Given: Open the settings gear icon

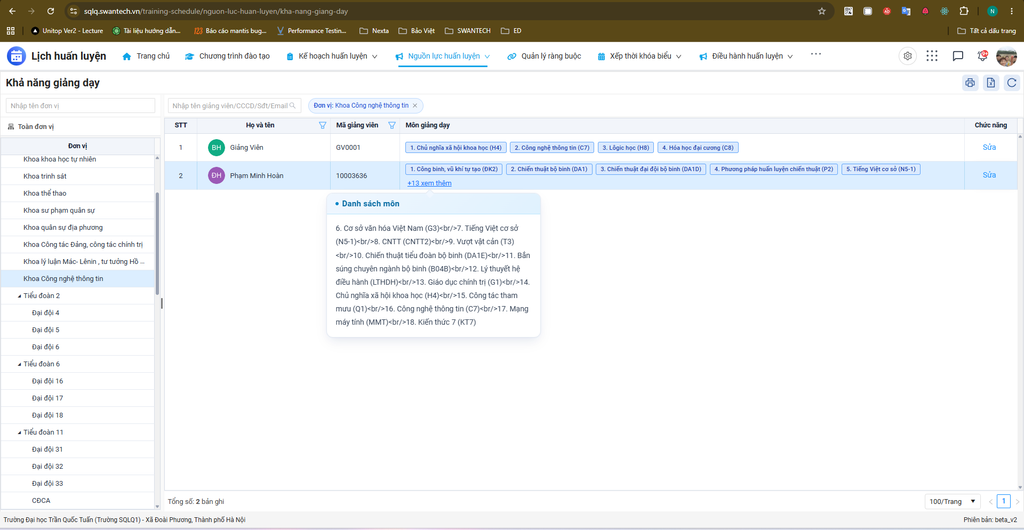Looking at the screenshot, I should pyautogui.click(x=907, y=56).
